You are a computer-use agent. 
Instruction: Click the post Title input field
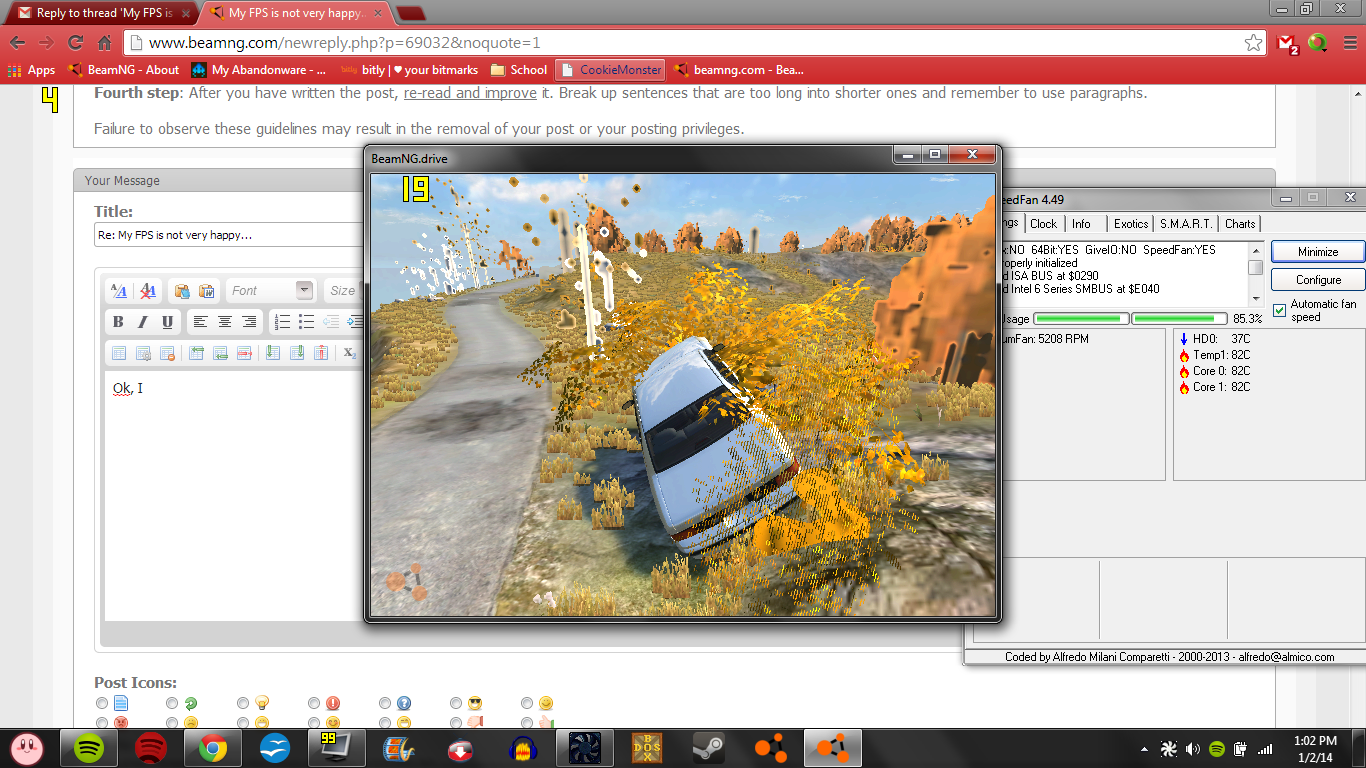click(x=229, y=235)
